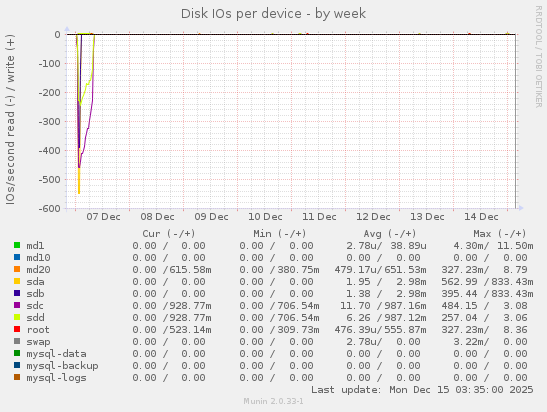This screenshot has height=412, width=547.
Task: Click the root red legend swatch
Action: (17, 329)
